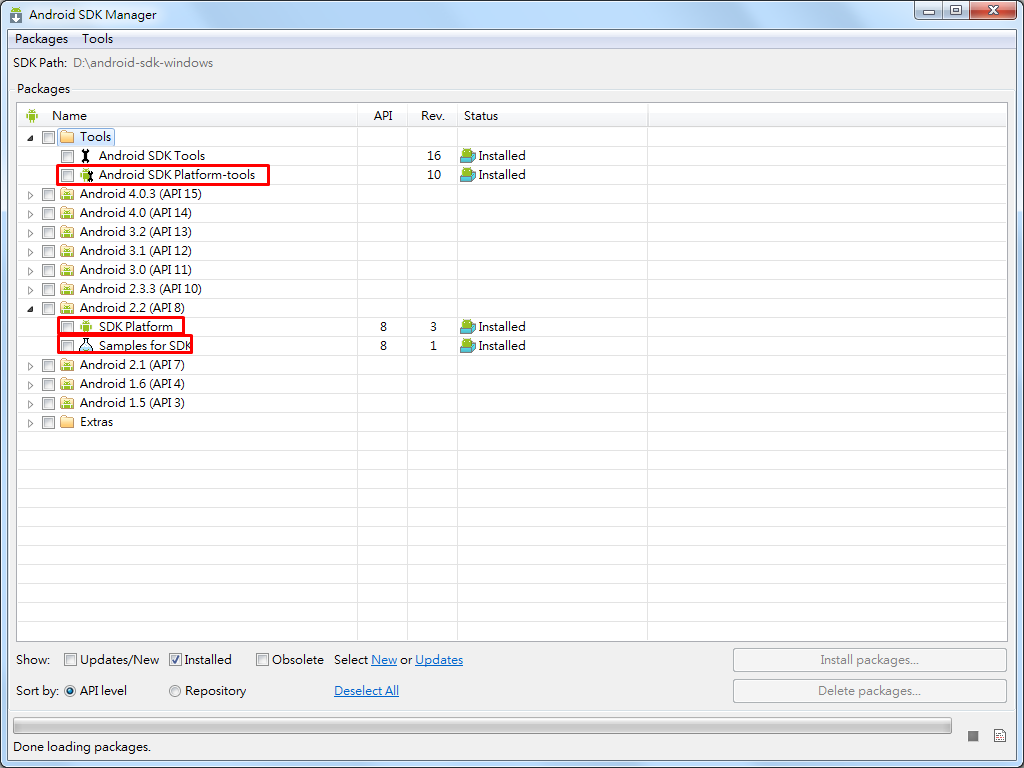Click the Install packages button
Image resolution: width=1024 pixels, height=768 pixels.
(869, 660)
